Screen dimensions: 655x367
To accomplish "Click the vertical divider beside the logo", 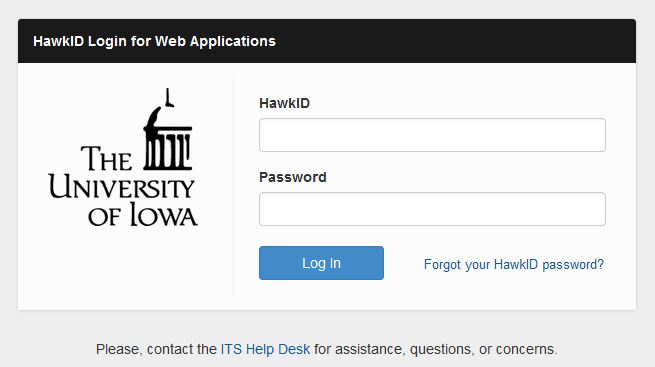I will [x=234, y=187].
